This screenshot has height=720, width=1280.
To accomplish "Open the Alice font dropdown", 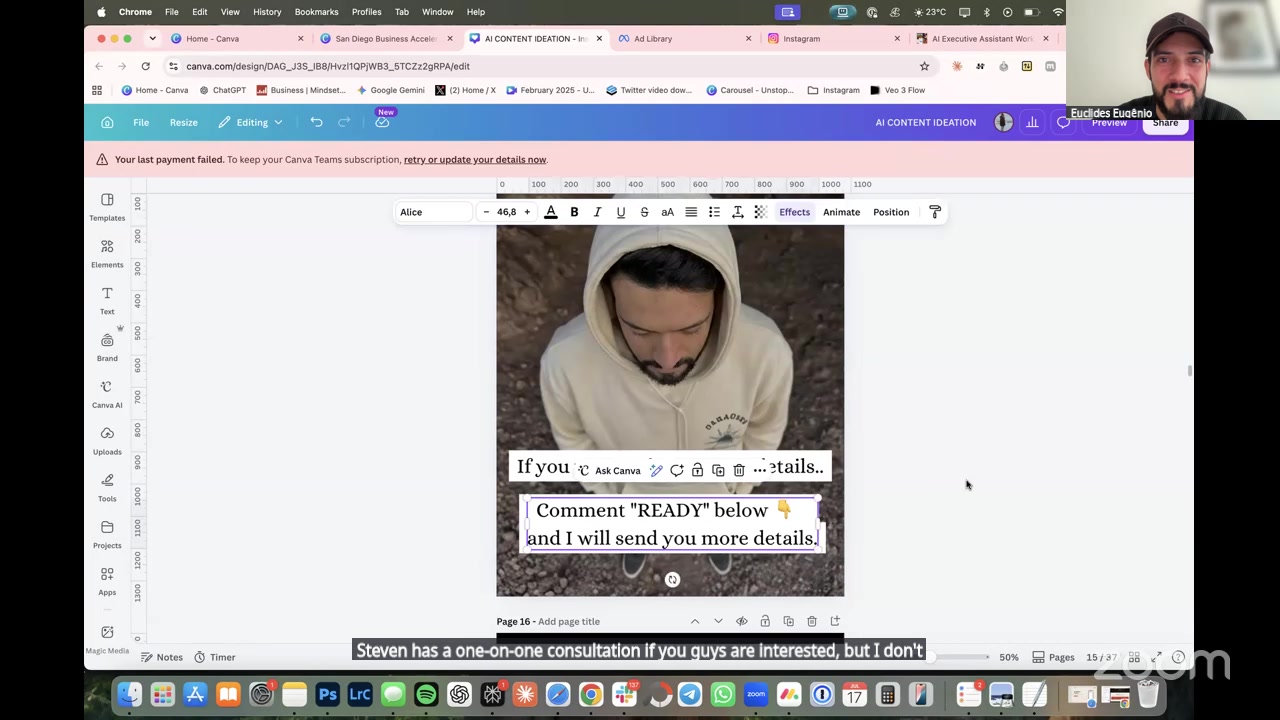I will click(434, 212).
